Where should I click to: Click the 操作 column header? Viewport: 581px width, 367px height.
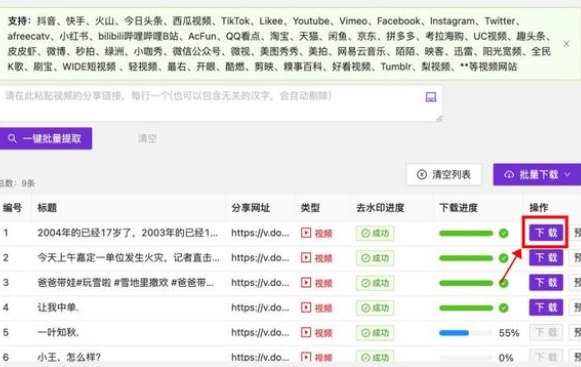pyautogui.click(x=539, y=208)
